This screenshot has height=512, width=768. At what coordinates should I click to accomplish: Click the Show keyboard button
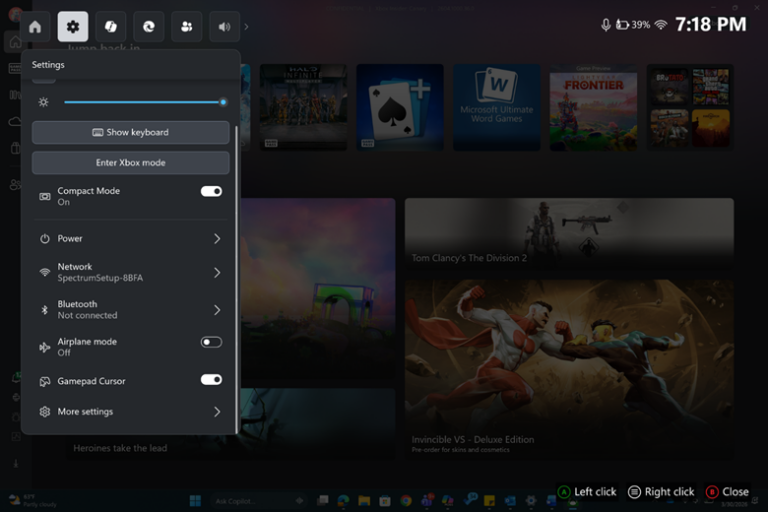(x=130, y=132)
